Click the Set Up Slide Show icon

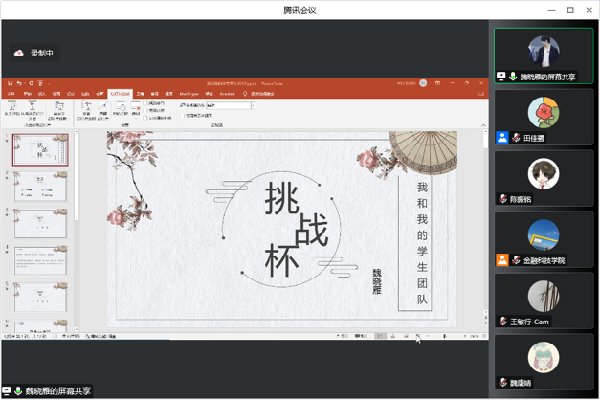click(88, 106)
